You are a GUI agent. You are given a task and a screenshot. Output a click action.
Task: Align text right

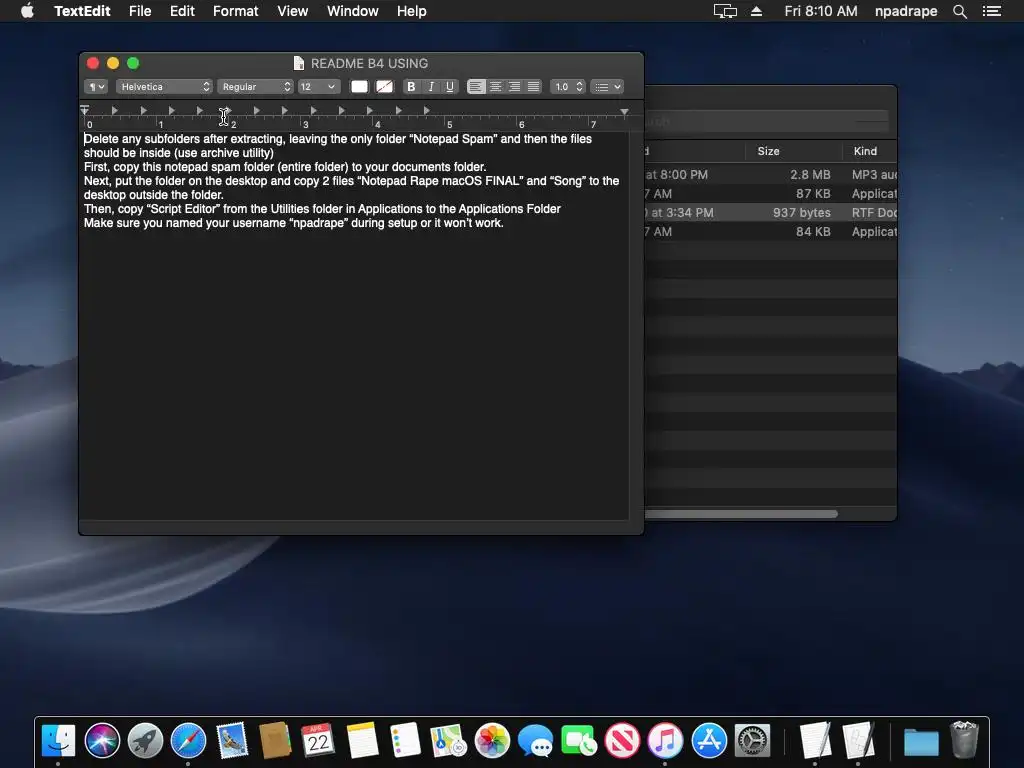tap(515, 87)
